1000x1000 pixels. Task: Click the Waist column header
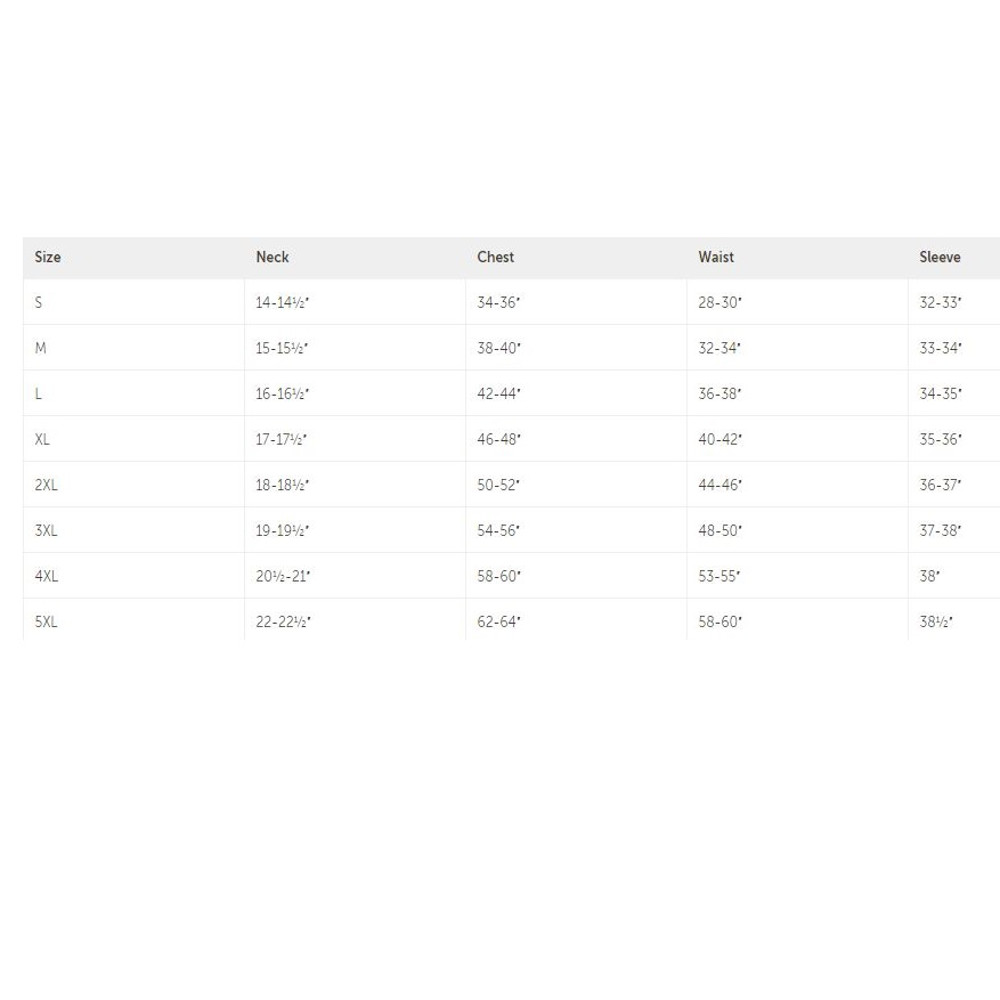[716, 257]
